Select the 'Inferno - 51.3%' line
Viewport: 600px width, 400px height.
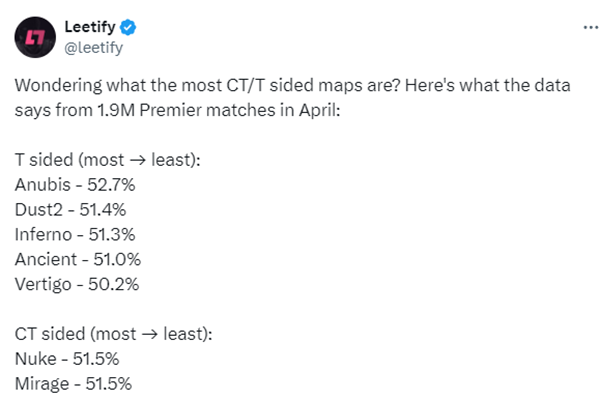pyautogui.click(x=75, y=235)
